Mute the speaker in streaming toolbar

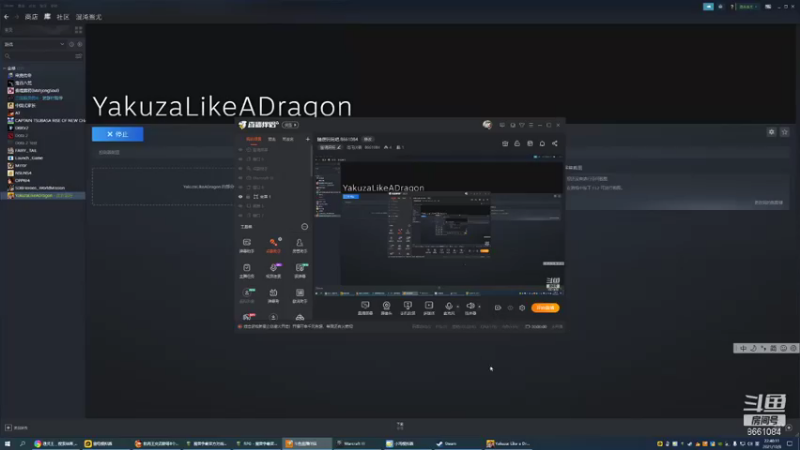pos(470,308)
